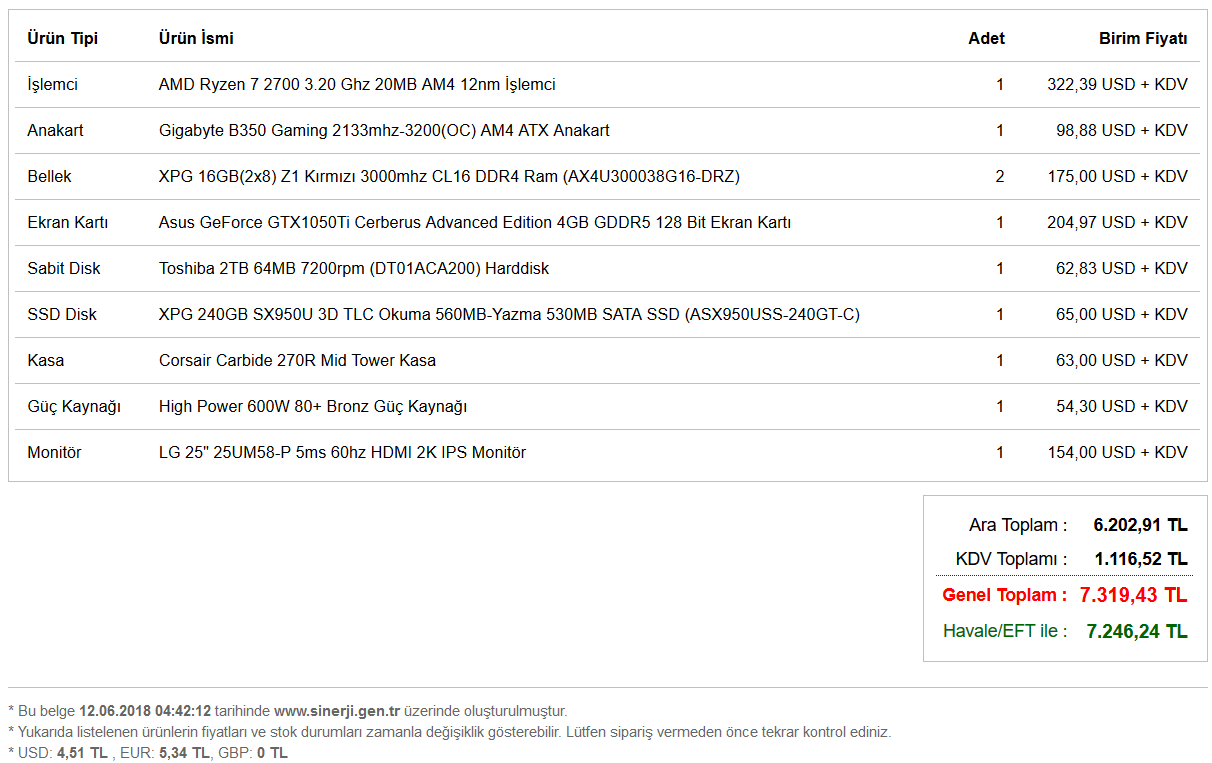This screenshot has width=1212, height=763.
Task: Select the 'Sabit Disk' product type cell
Action: pyautogui.click(x=64, y=269)
